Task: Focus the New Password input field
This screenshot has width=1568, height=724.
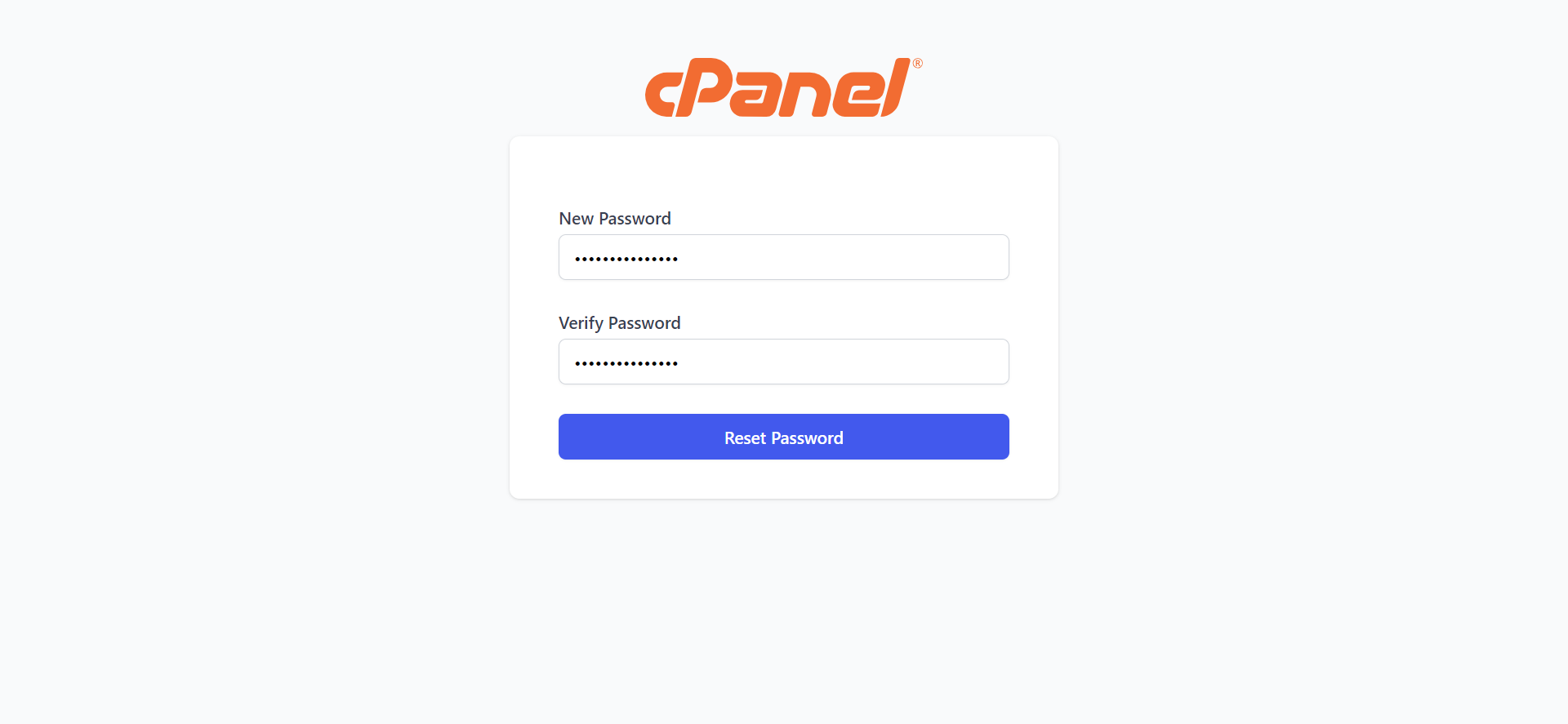Action: point(783,256)
